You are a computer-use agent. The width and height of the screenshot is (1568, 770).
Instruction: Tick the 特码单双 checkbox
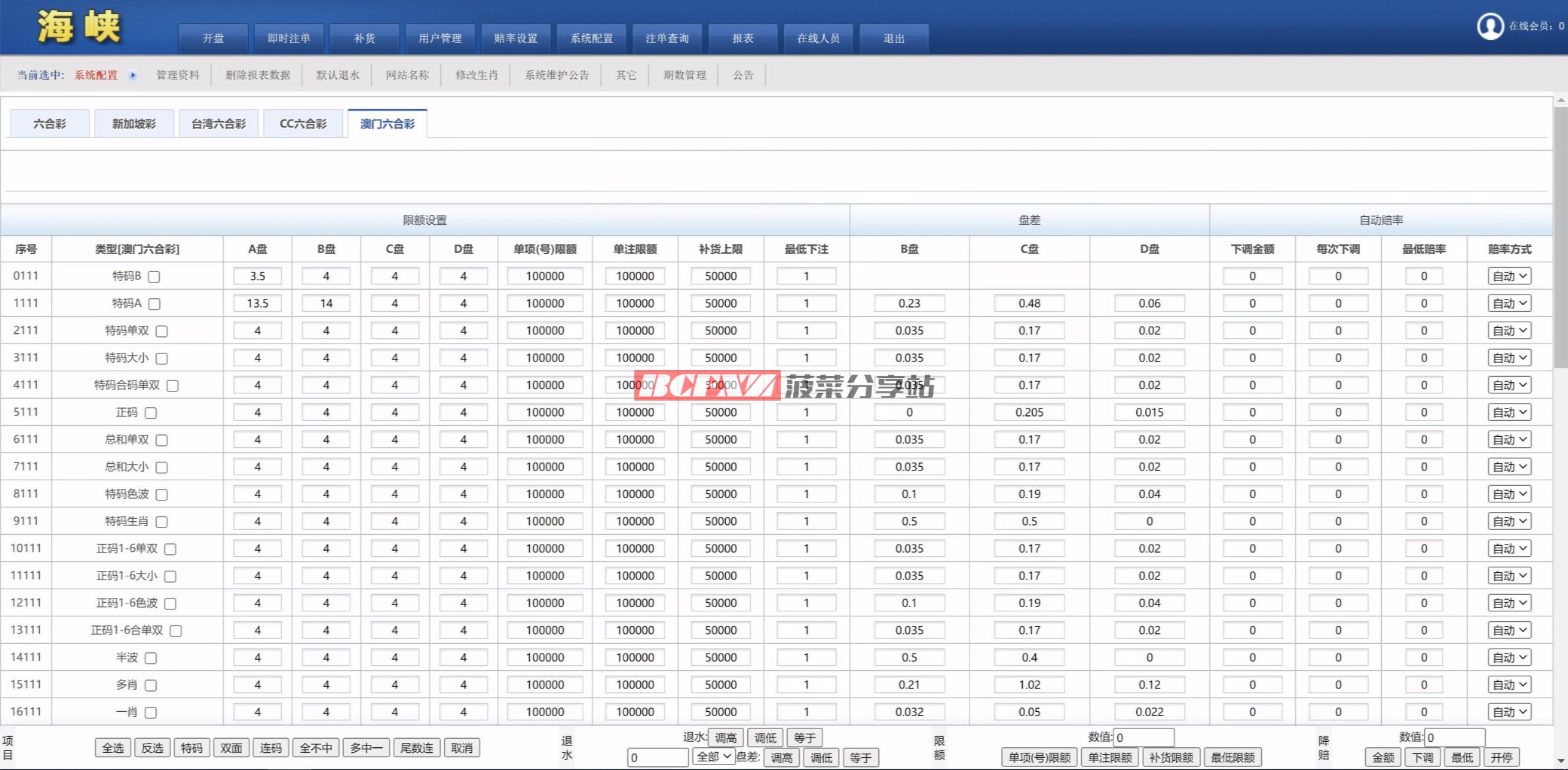coord(162,331)
